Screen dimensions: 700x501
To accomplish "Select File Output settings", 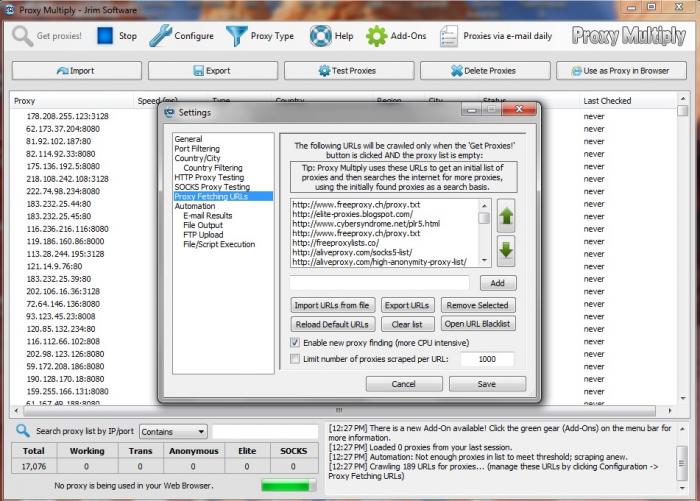I will pyautogui.click(x=203, y=225).
